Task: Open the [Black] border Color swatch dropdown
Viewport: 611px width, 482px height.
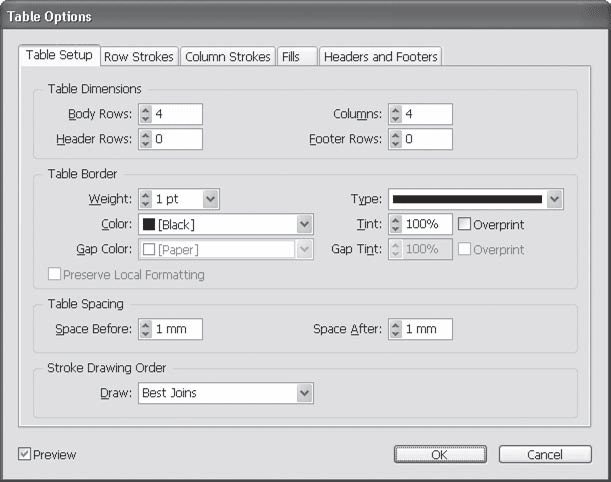Action: pos(305,224)
